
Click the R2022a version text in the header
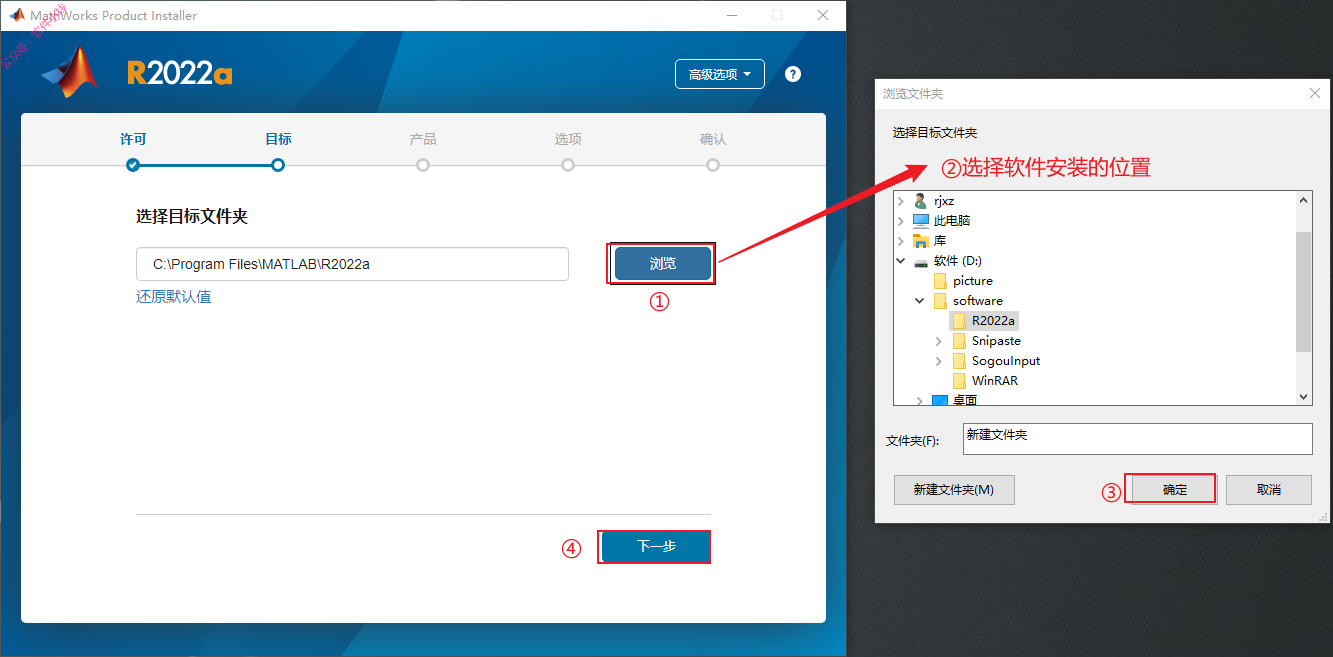coord(180,73)
